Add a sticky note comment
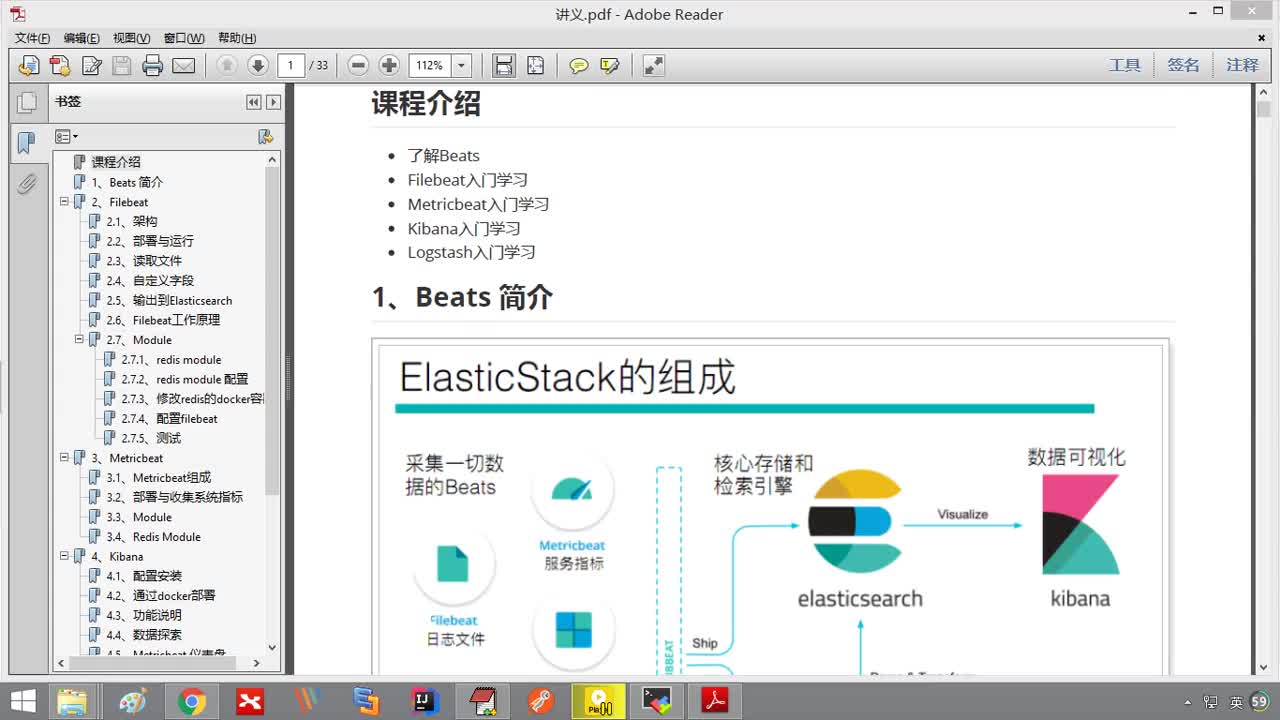 click(579, 66)
